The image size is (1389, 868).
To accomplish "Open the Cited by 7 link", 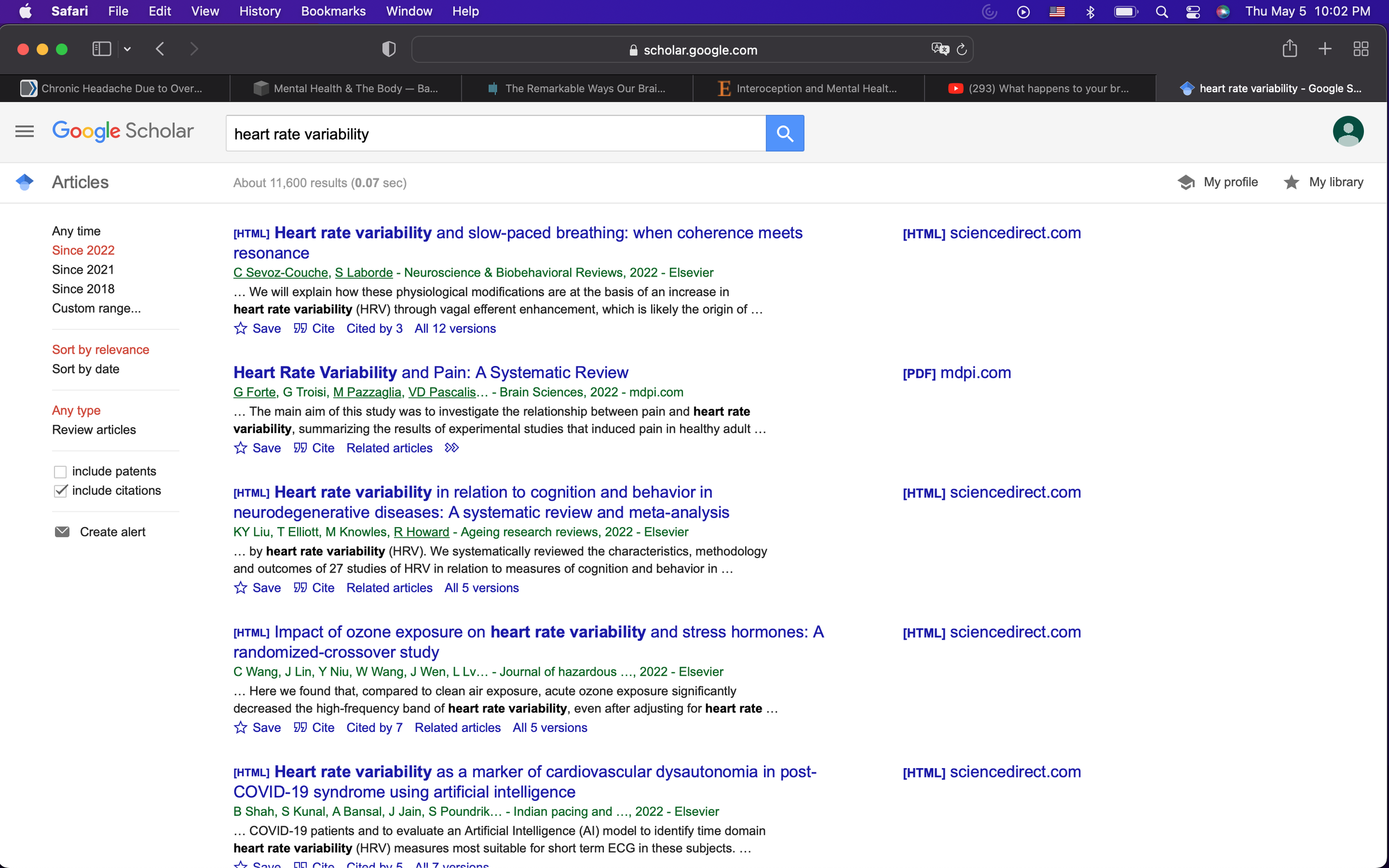I will point(374,727).
